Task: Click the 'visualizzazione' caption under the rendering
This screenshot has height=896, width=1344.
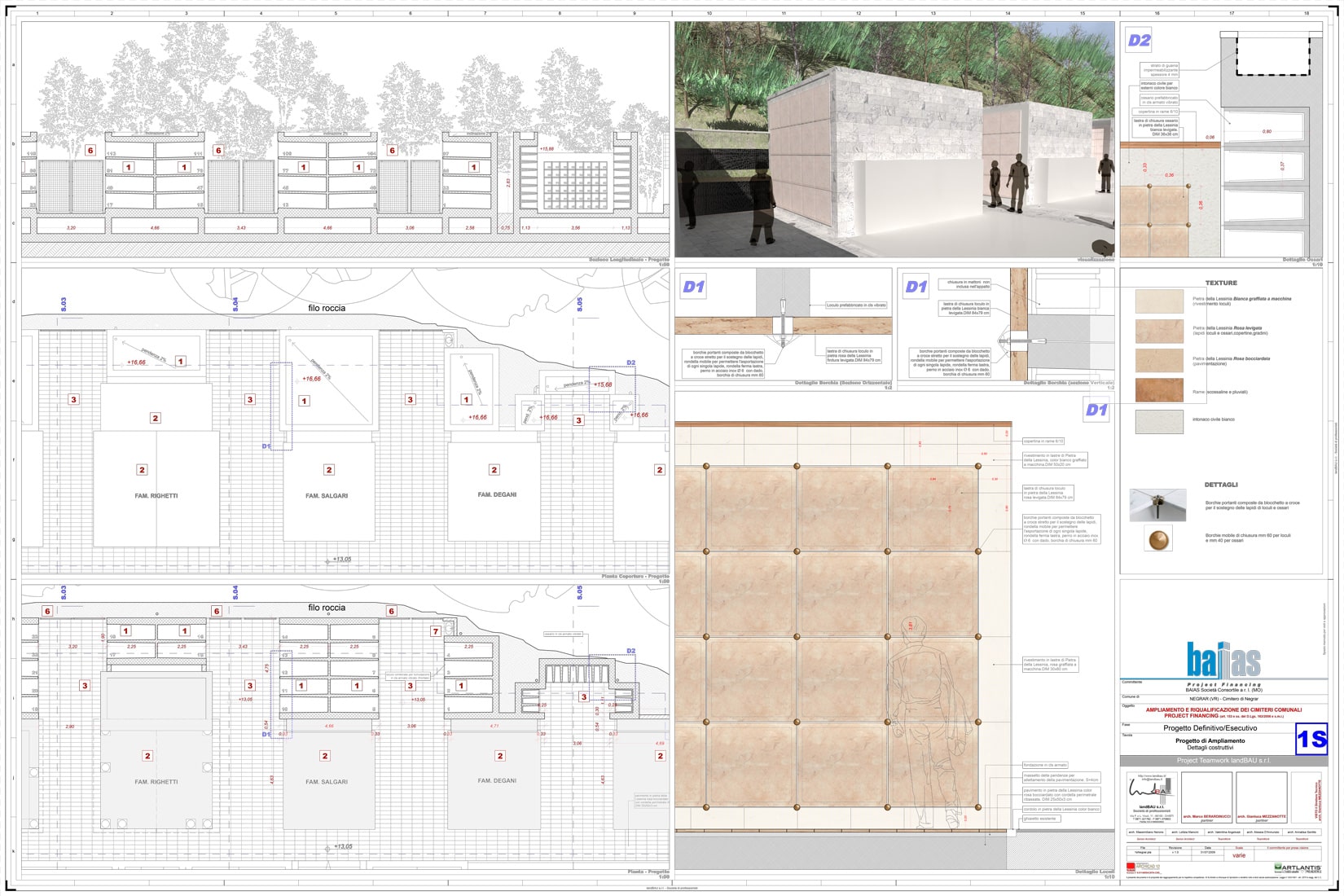Action: click(x=1096, y=260)
